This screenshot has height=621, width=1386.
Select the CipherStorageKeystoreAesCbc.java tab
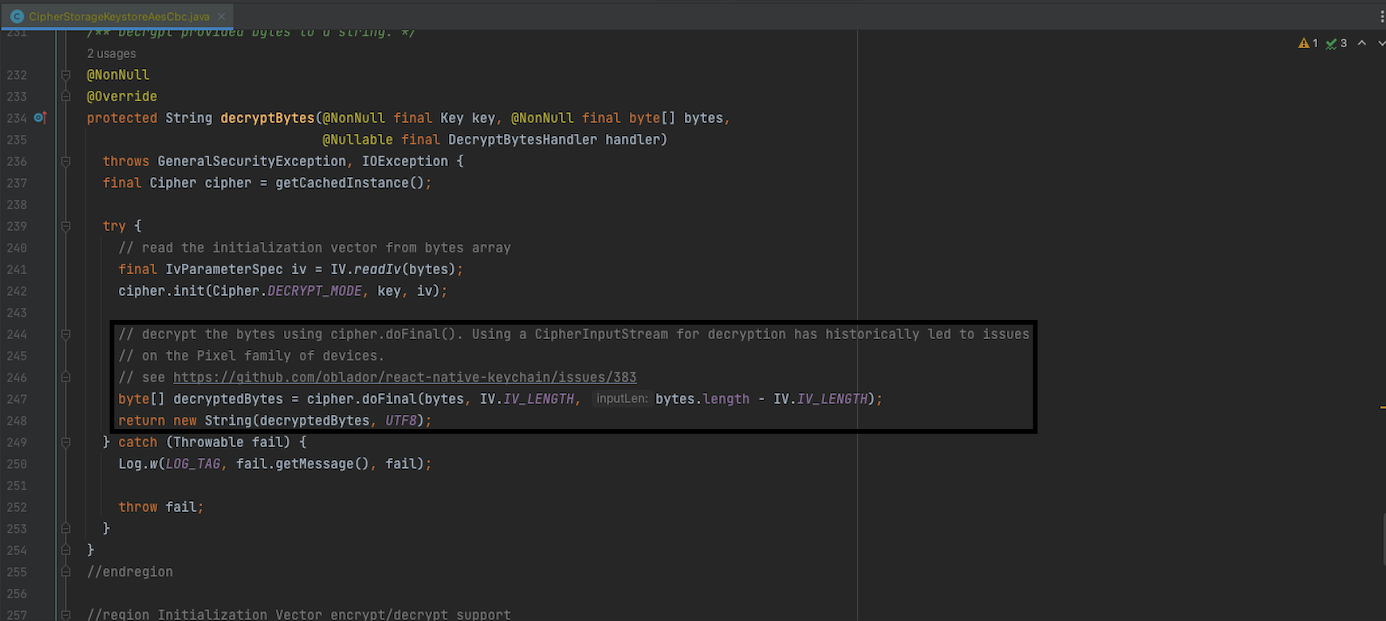point(120,16)
